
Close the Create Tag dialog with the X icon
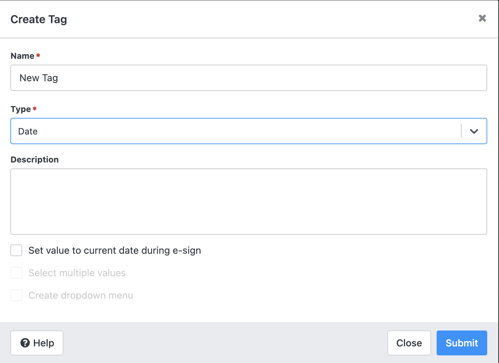[482, 18]
